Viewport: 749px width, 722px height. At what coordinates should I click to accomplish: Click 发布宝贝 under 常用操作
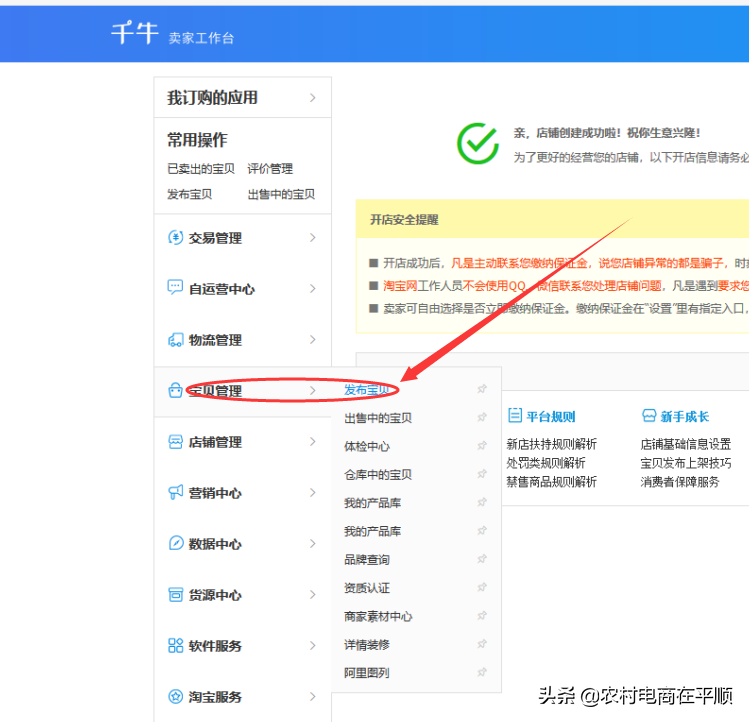(189, 194)
